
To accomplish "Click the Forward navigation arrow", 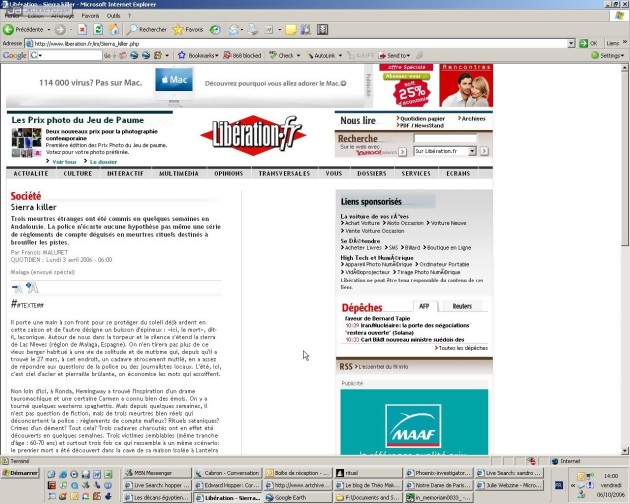I will coord(60,29).
